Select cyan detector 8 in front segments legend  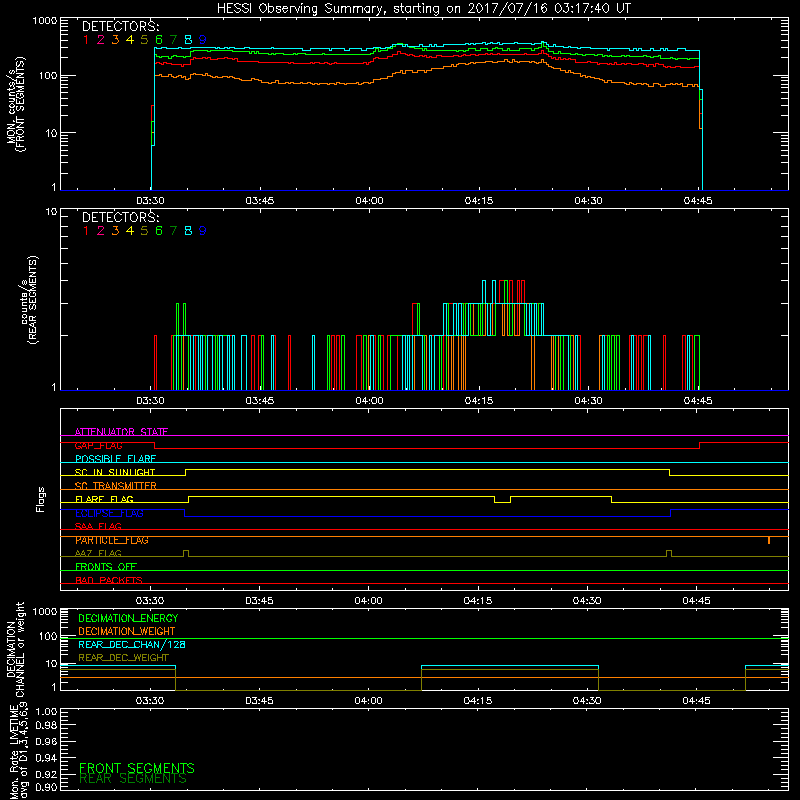[x=188, y=40]
